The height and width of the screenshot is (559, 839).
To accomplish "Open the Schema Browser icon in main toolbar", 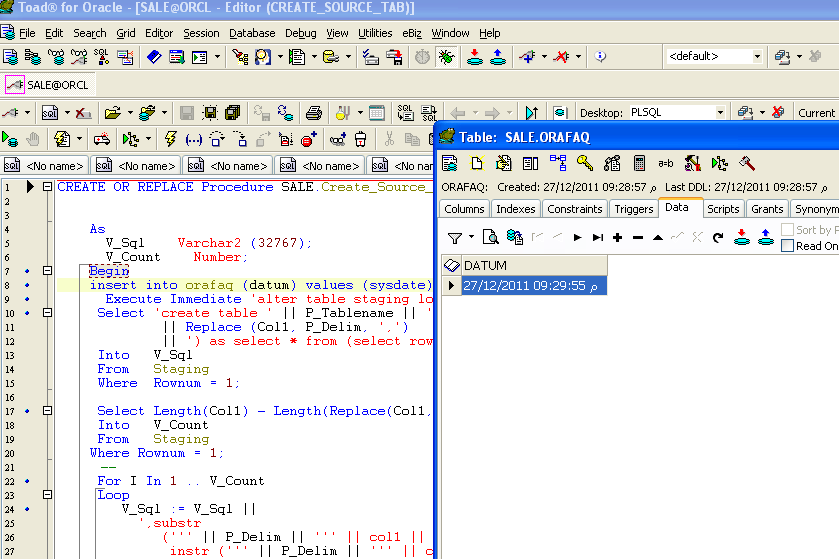I will [33, 56].
